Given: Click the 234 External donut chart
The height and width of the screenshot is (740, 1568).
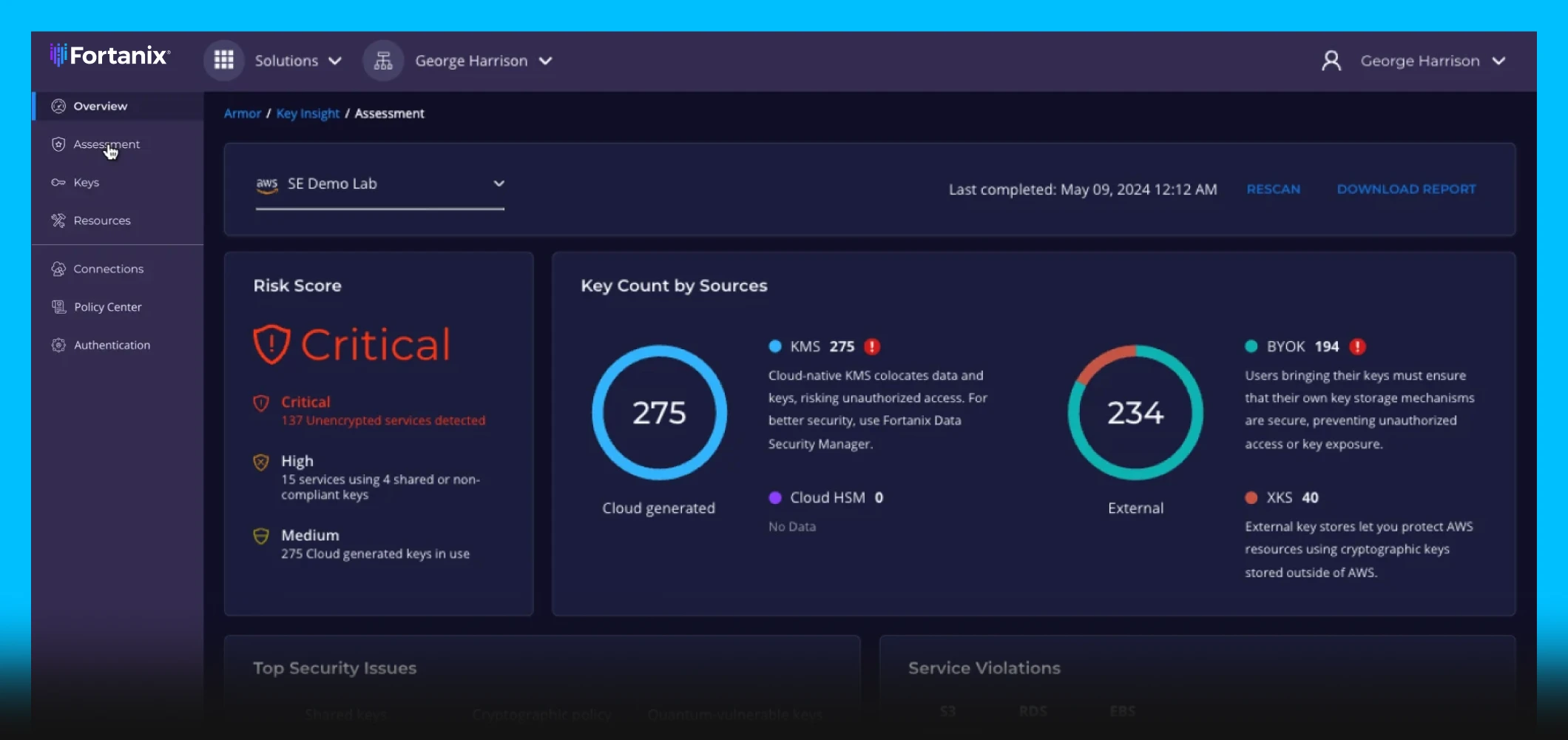Looking at the screenshot, I should (x=1135, y=412).
